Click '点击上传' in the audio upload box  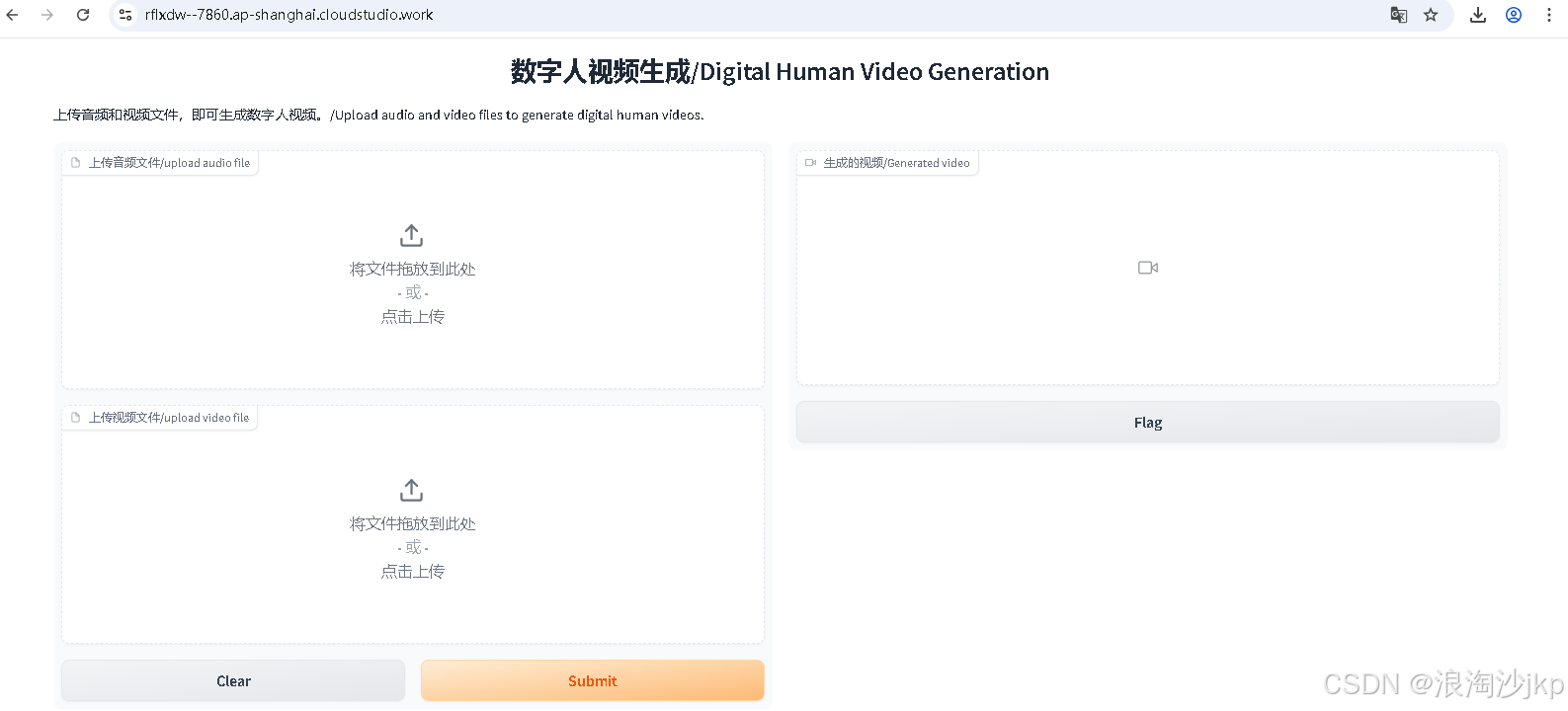click(x=413, y=317)
